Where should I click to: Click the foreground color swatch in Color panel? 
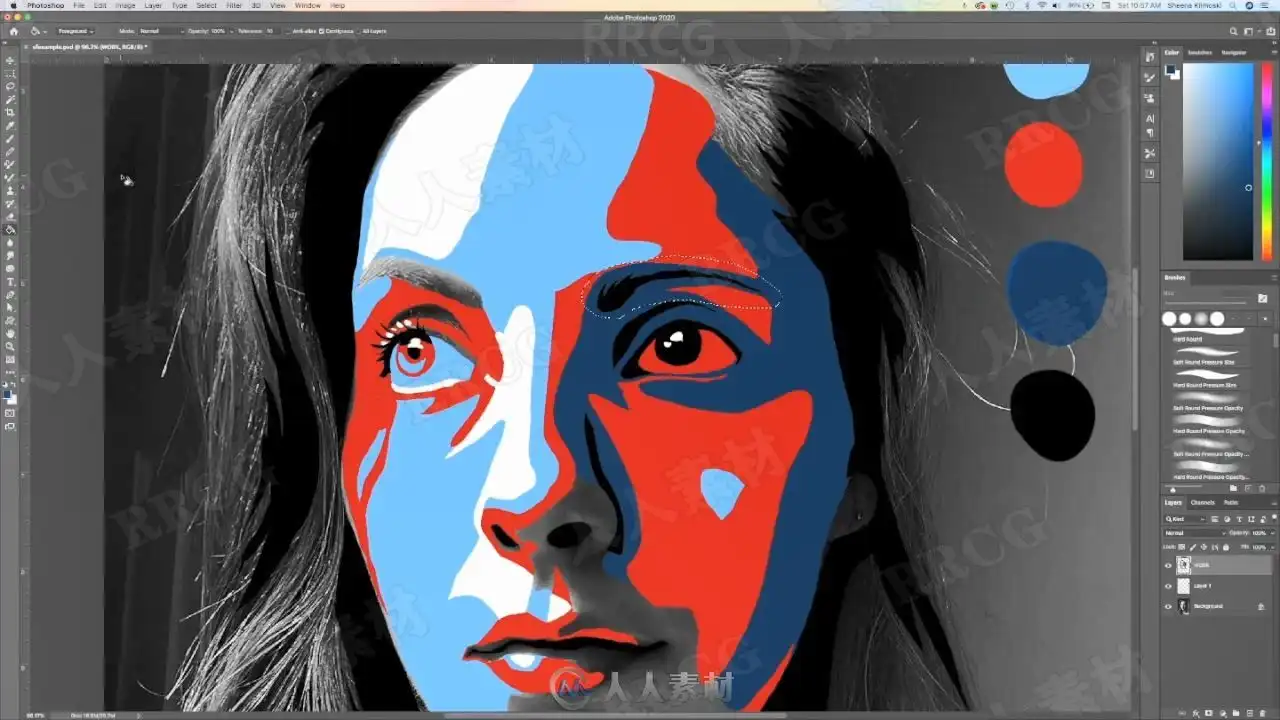[1170, 70]
